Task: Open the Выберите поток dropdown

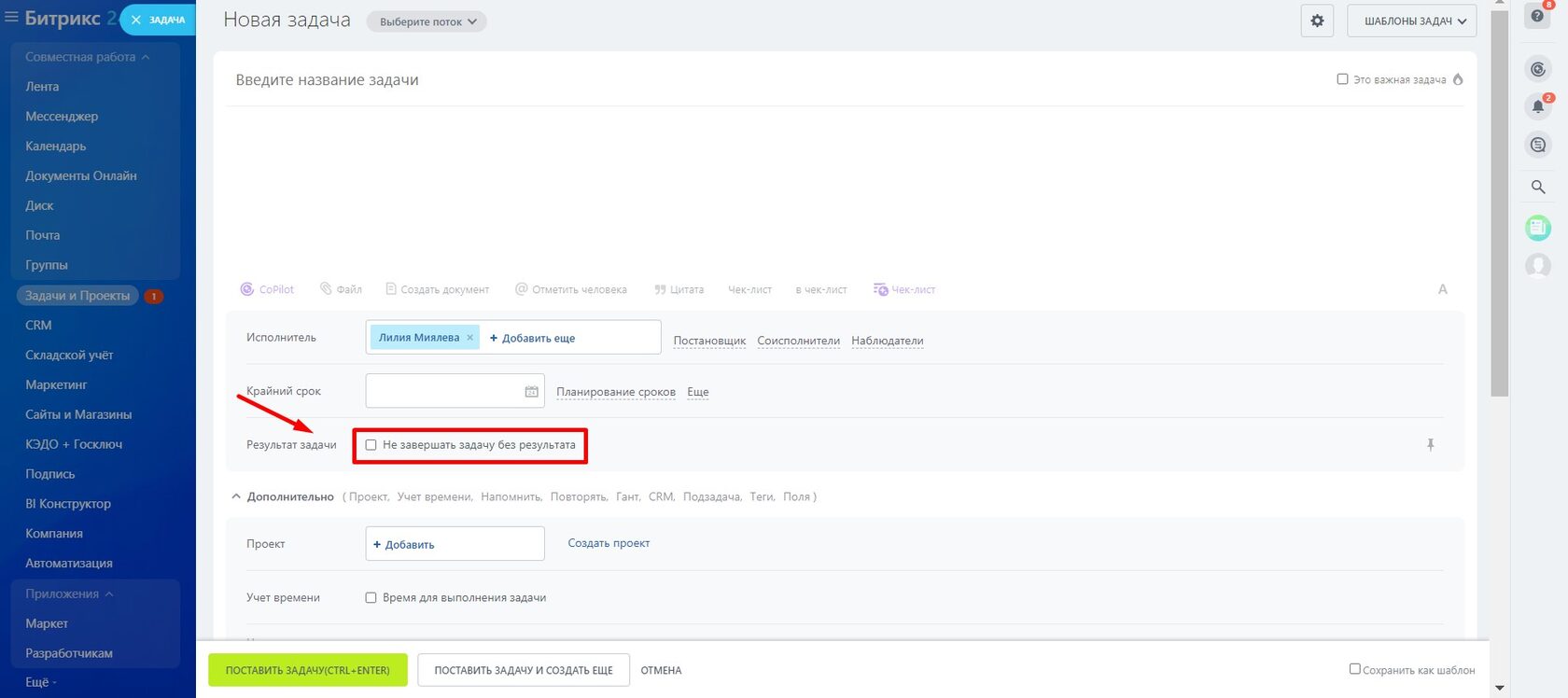Action: pos(427,21)
